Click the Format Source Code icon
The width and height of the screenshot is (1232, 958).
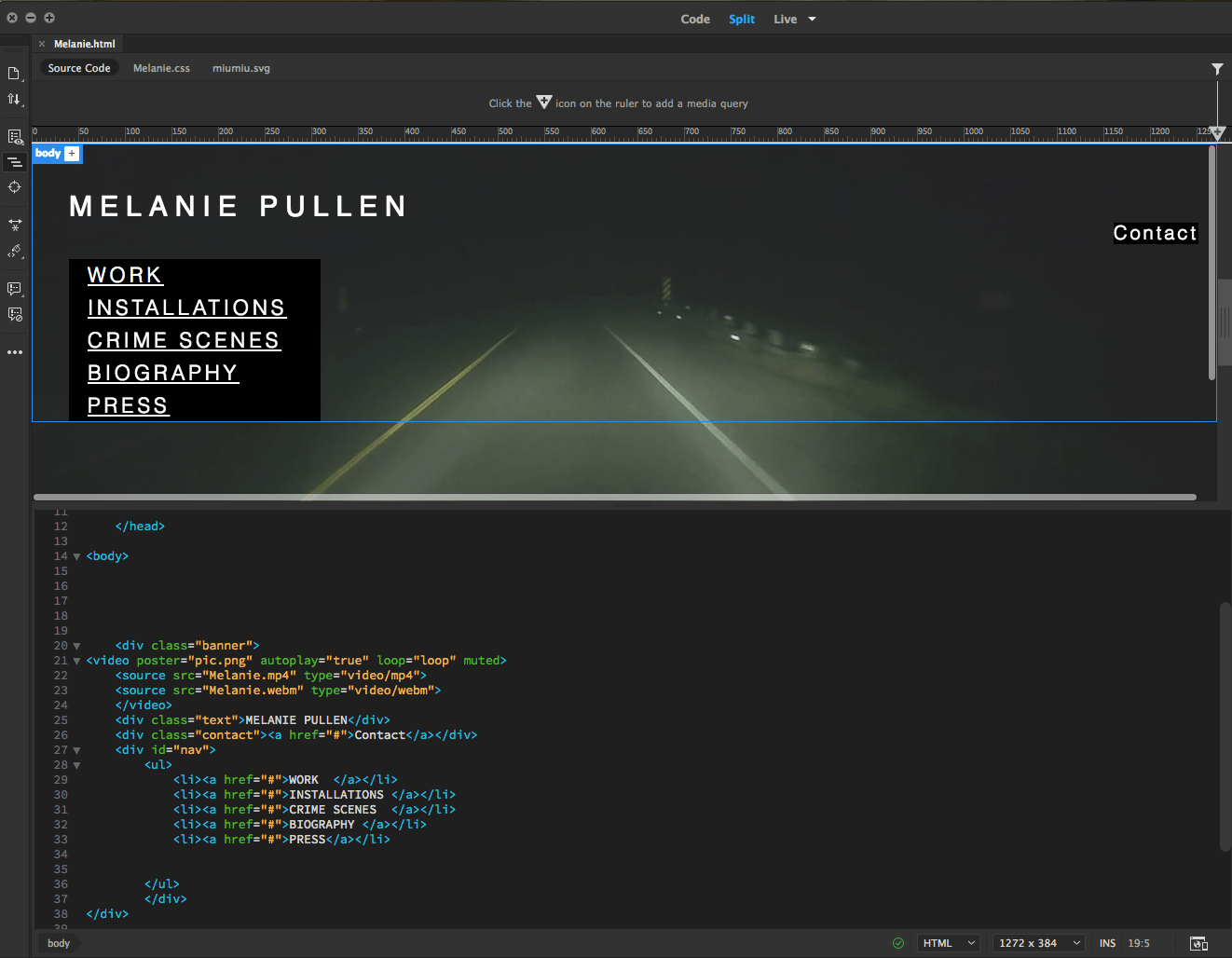tap(14, 252)
